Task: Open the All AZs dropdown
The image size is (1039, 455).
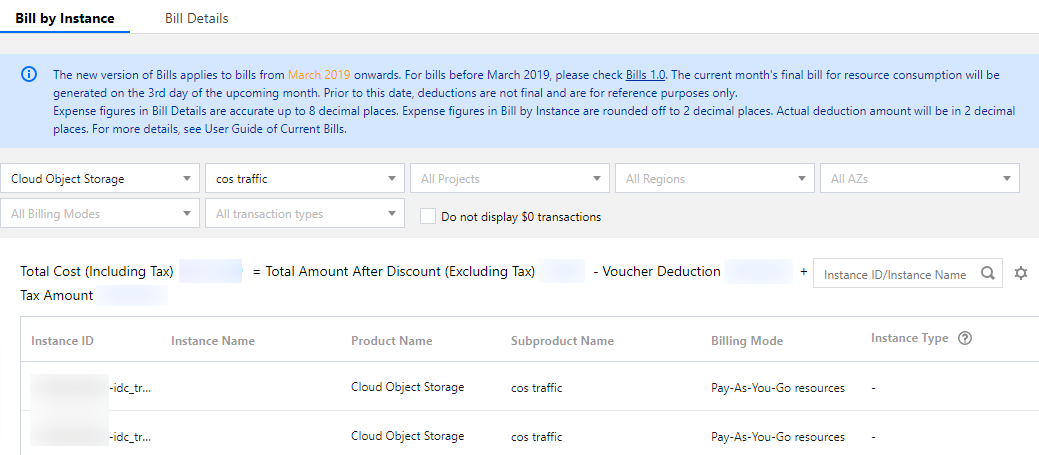Action: point(920,179)
